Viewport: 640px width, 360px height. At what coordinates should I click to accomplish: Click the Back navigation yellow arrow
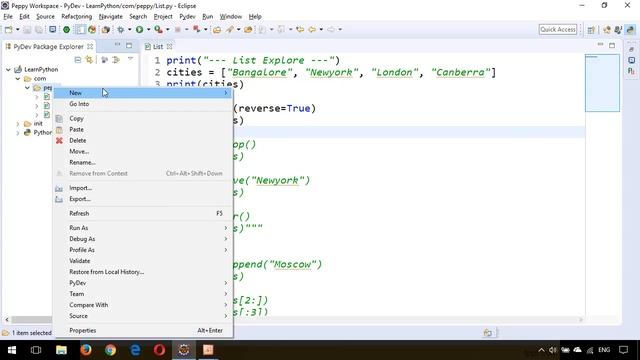(312, 29)
